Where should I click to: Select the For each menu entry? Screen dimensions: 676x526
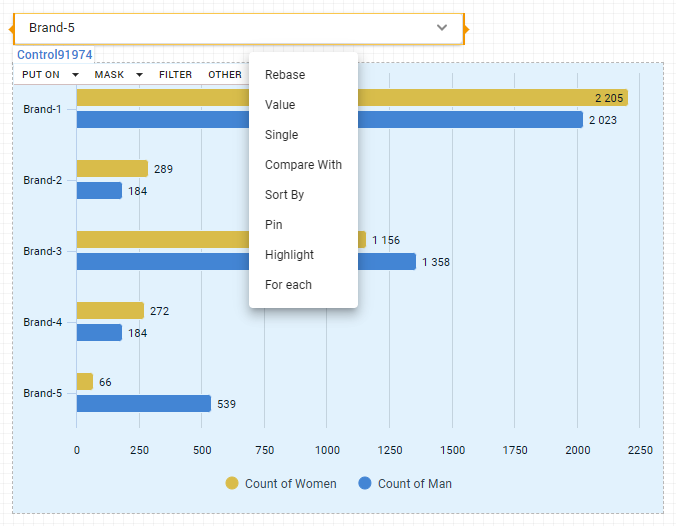(288, 285)
